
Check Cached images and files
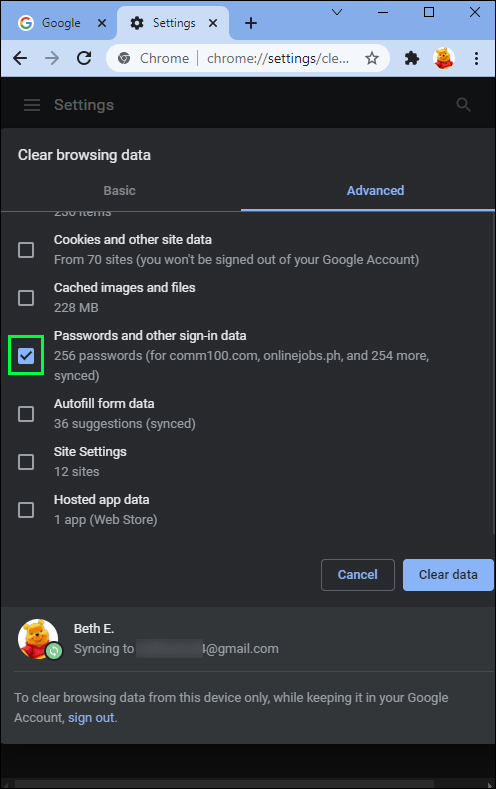[x=26, y=297]
